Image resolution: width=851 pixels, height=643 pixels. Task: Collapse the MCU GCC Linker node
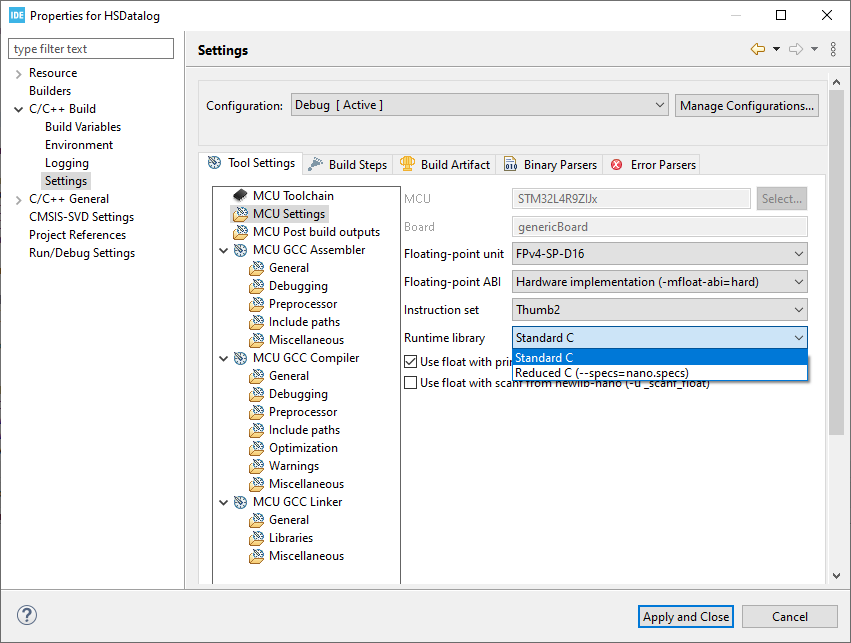click(x=223, y=502)
